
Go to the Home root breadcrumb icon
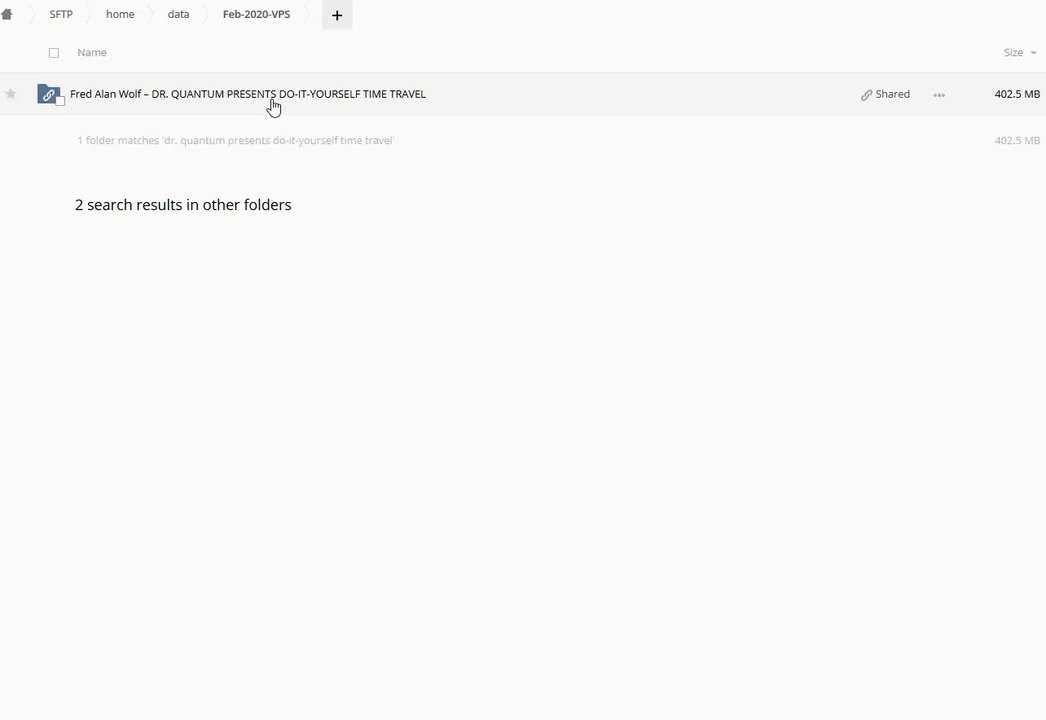tap(7, 15)
